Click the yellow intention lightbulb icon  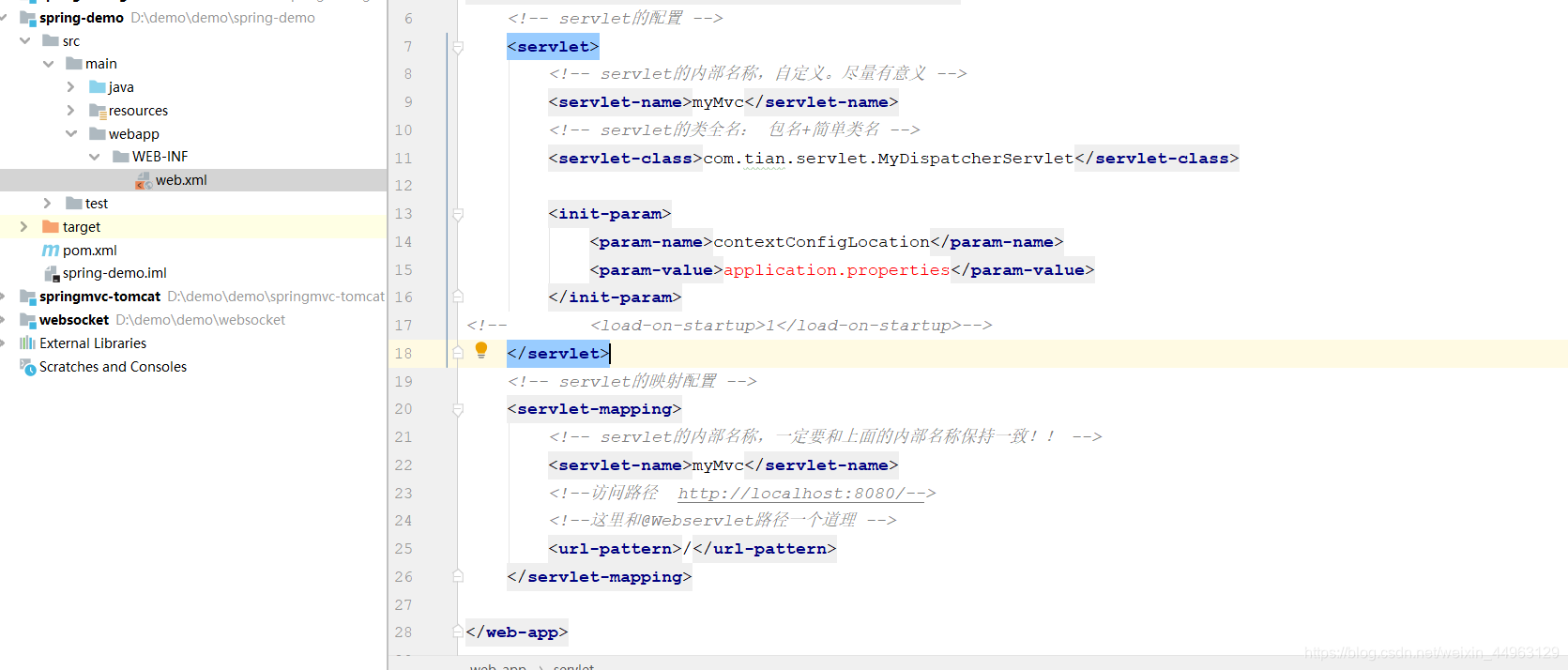point(481,350)
